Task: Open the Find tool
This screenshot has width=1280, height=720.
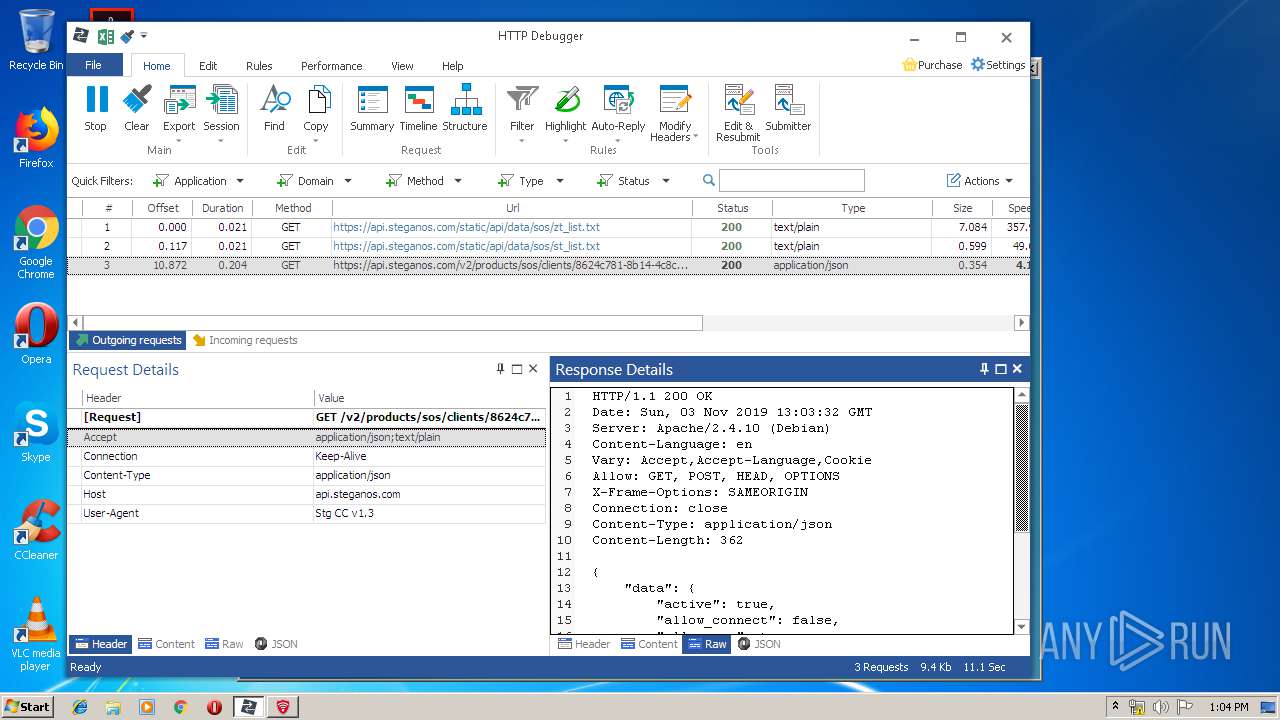Action: point(274,108)
